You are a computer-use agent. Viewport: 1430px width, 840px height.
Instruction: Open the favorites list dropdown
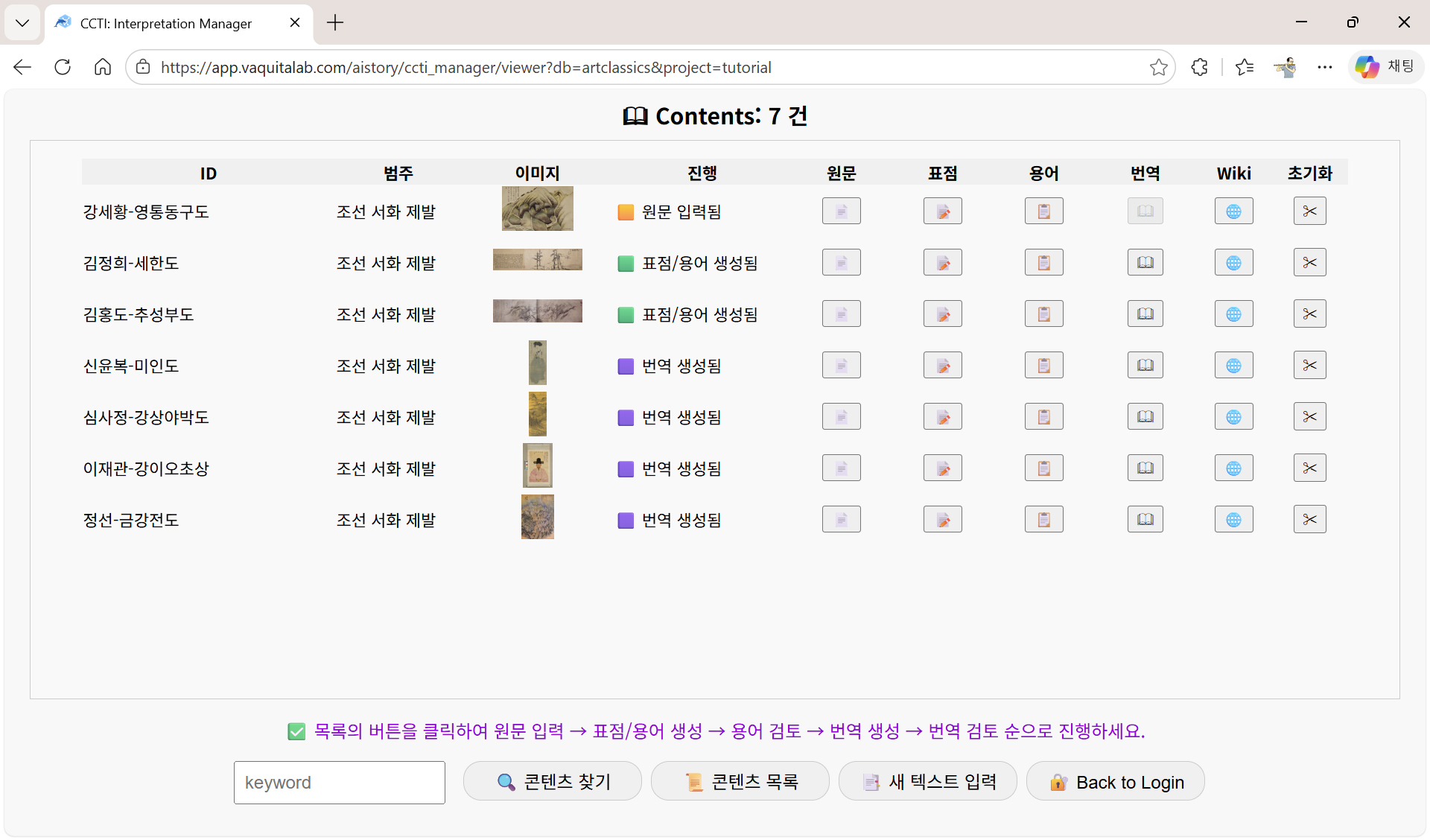point(1244,67)
